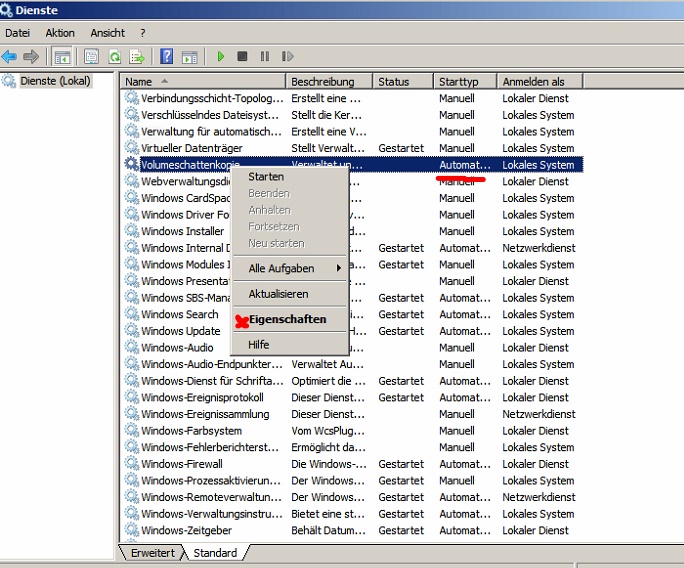Click the green Start service play icon
The height and width of the screenshot is (568, 684).
(x=221, y=56)
